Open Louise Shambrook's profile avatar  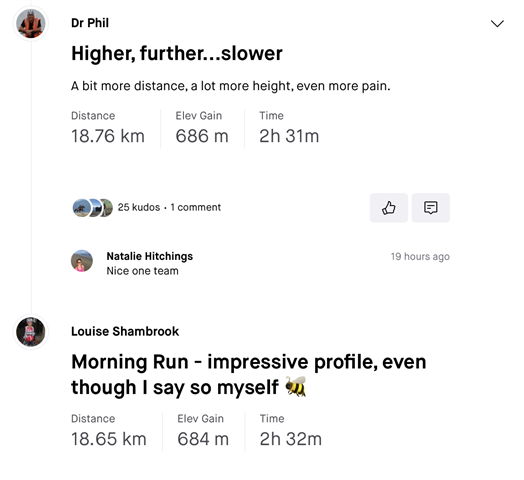coord(31,332)
